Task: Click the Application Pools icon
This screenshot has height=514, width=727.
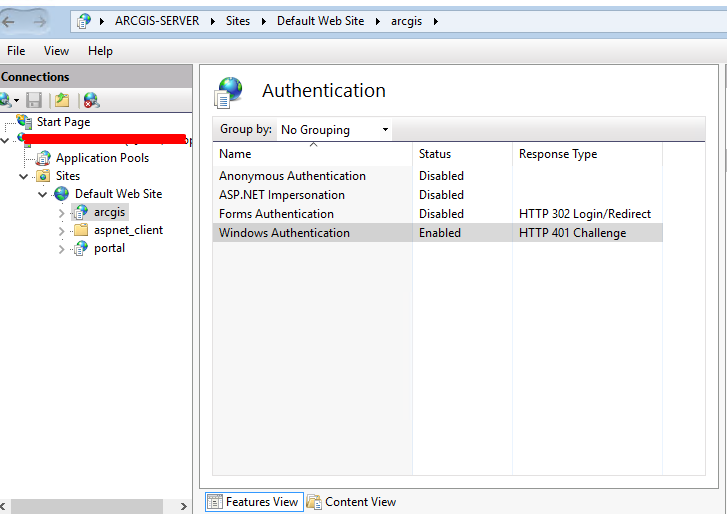Action: (43, 158)
